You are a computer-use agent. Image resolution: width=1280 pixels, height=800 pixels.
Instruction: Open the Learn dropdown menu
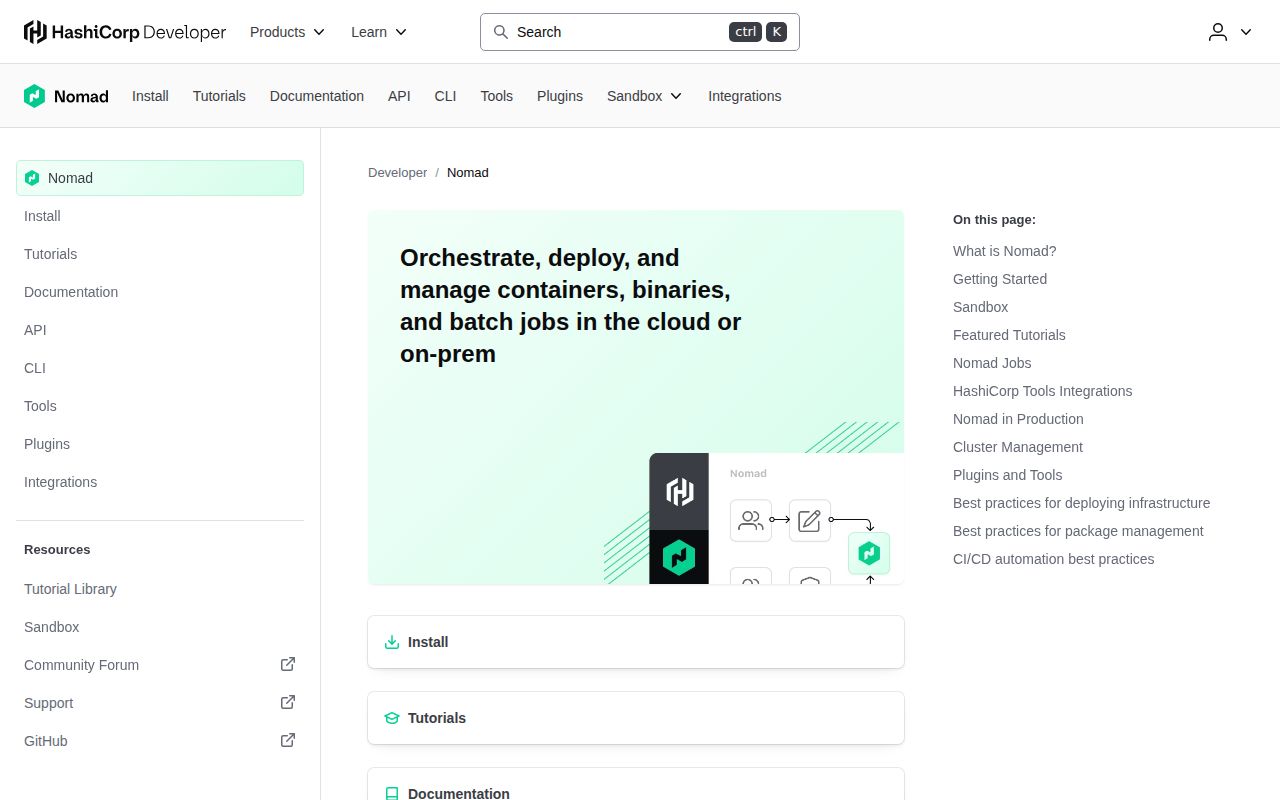379,32
